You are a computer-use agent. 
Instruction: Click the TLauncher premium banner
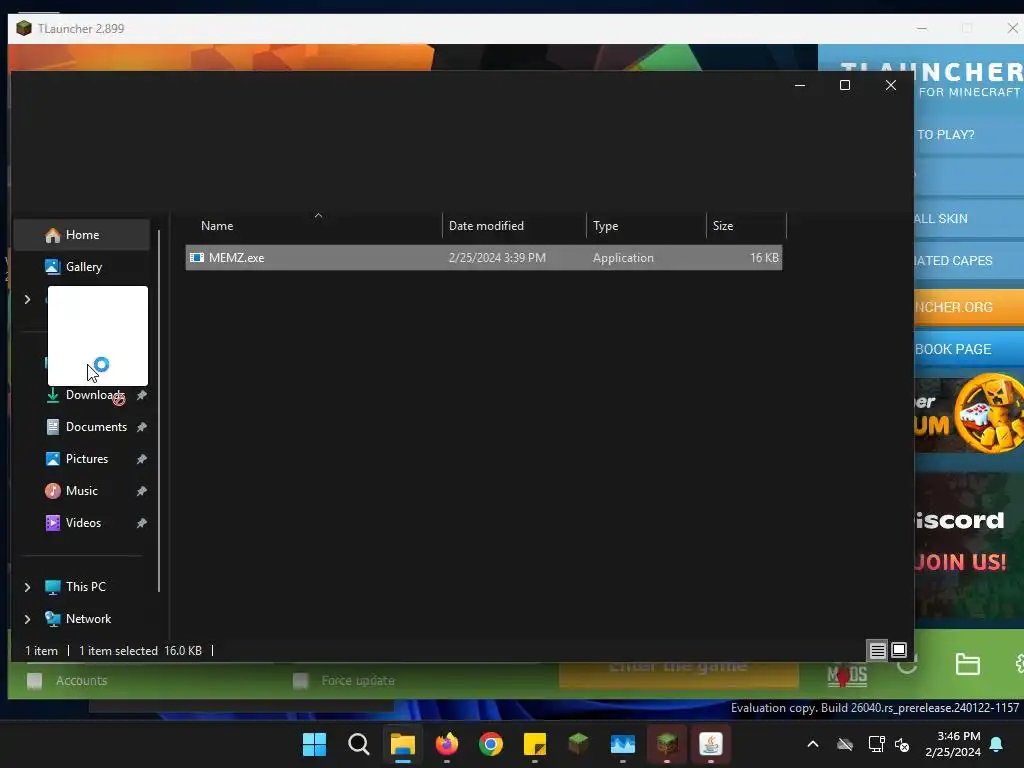(969, 415)
